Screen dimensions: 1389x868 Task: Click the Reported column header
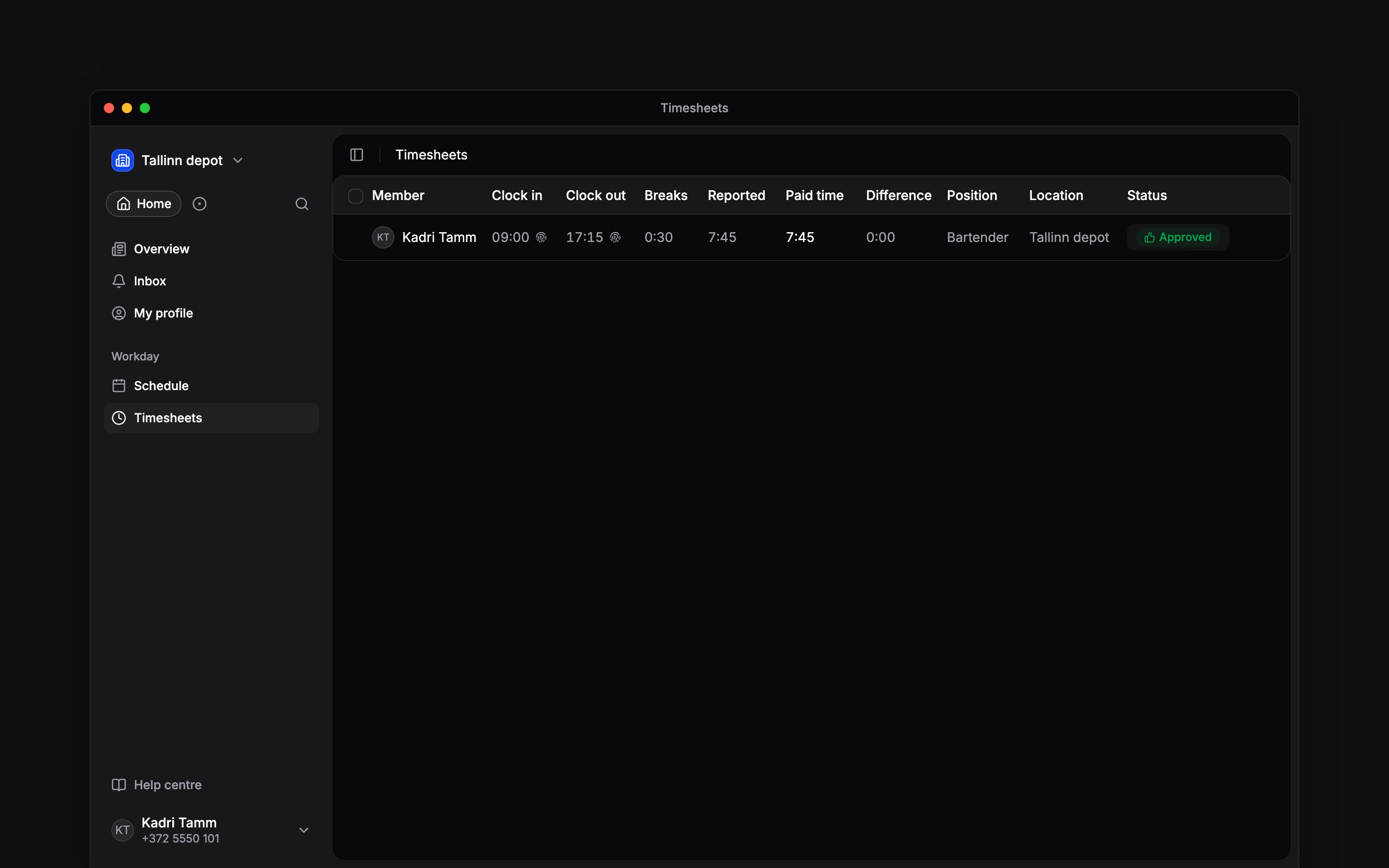point(736,196)
